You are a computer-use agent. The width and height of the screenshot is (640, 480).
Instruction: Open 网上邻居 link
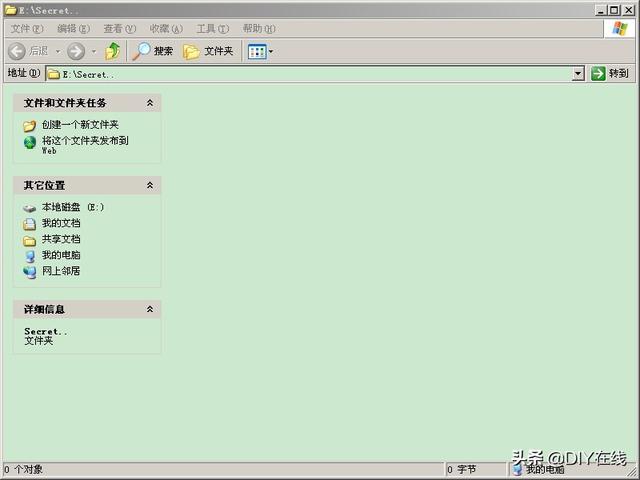(61, 271)
